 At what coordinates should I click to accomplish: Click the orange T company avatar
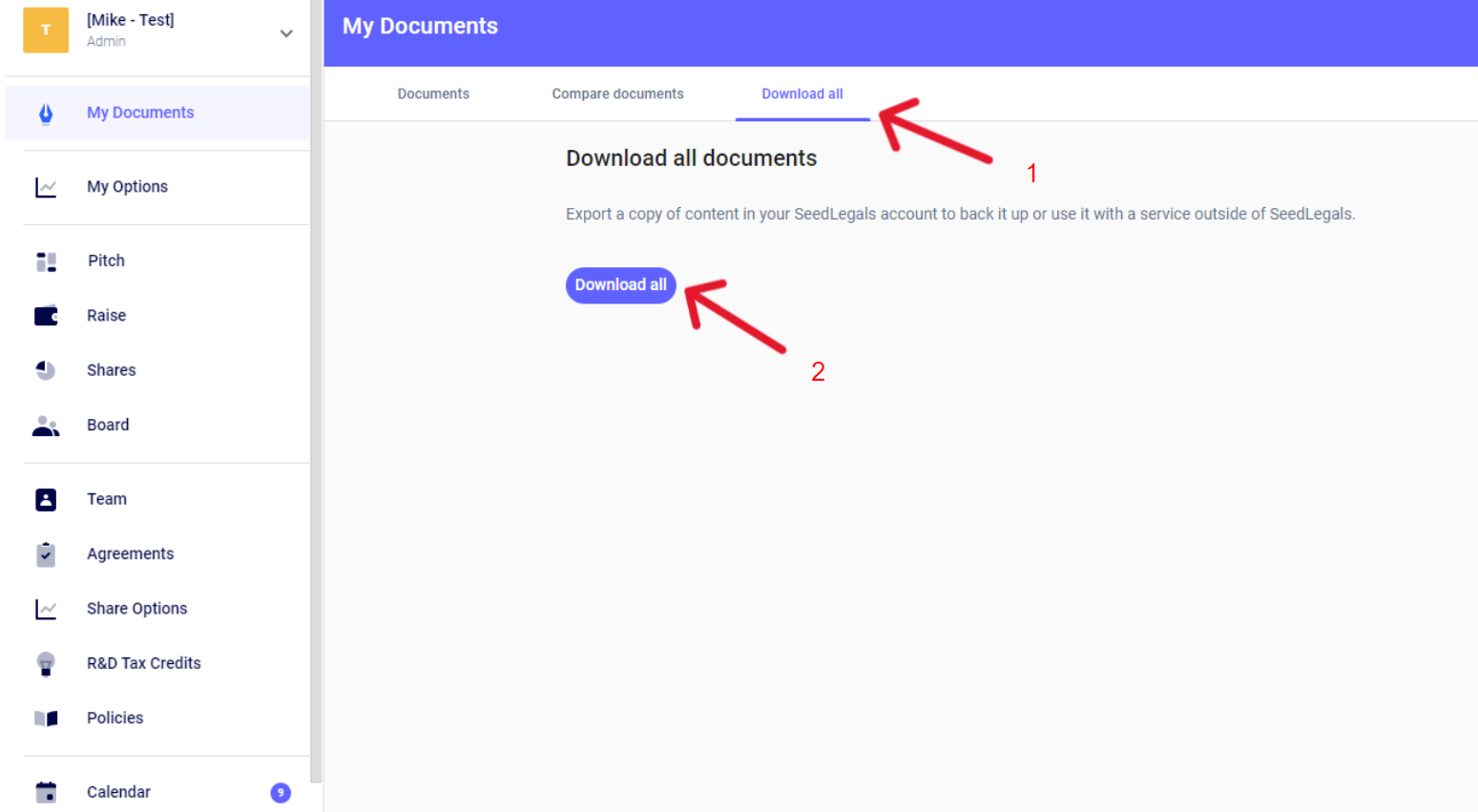pyautogui.click(x=46, y=30)
